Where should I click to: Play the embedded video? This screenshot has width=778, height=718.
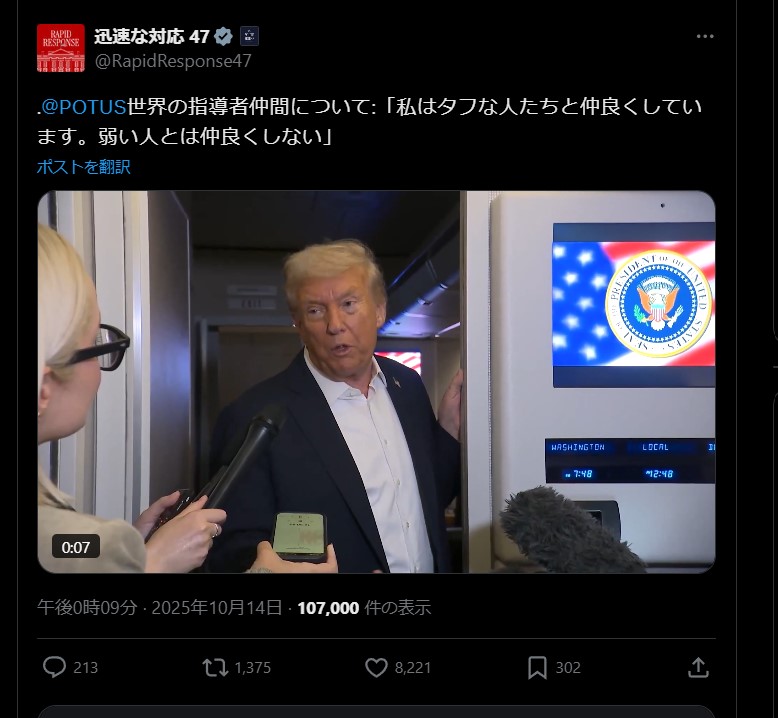[376, 382]
